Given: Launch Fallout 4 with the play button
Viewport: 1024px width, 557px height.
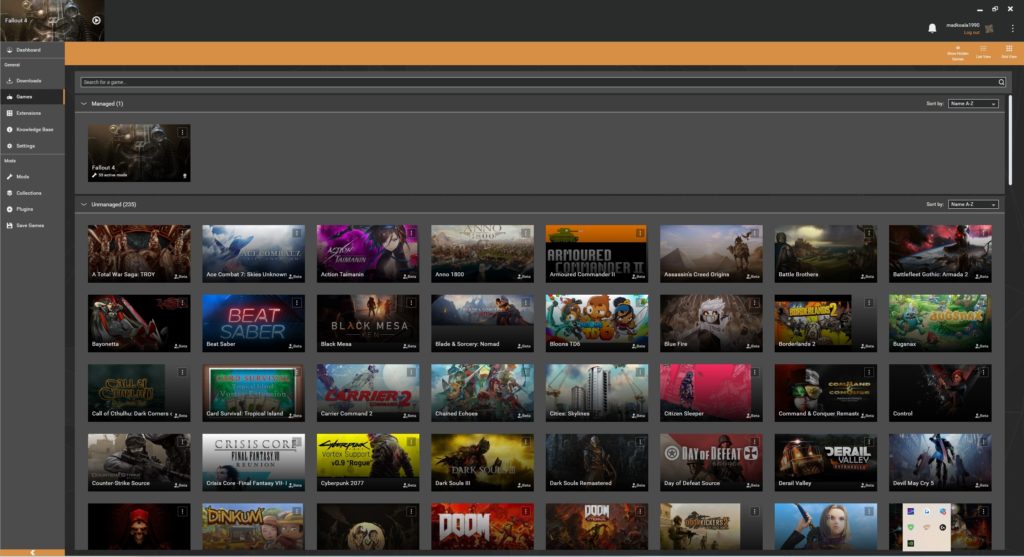Looking at the screenshot, I should 96,20.
